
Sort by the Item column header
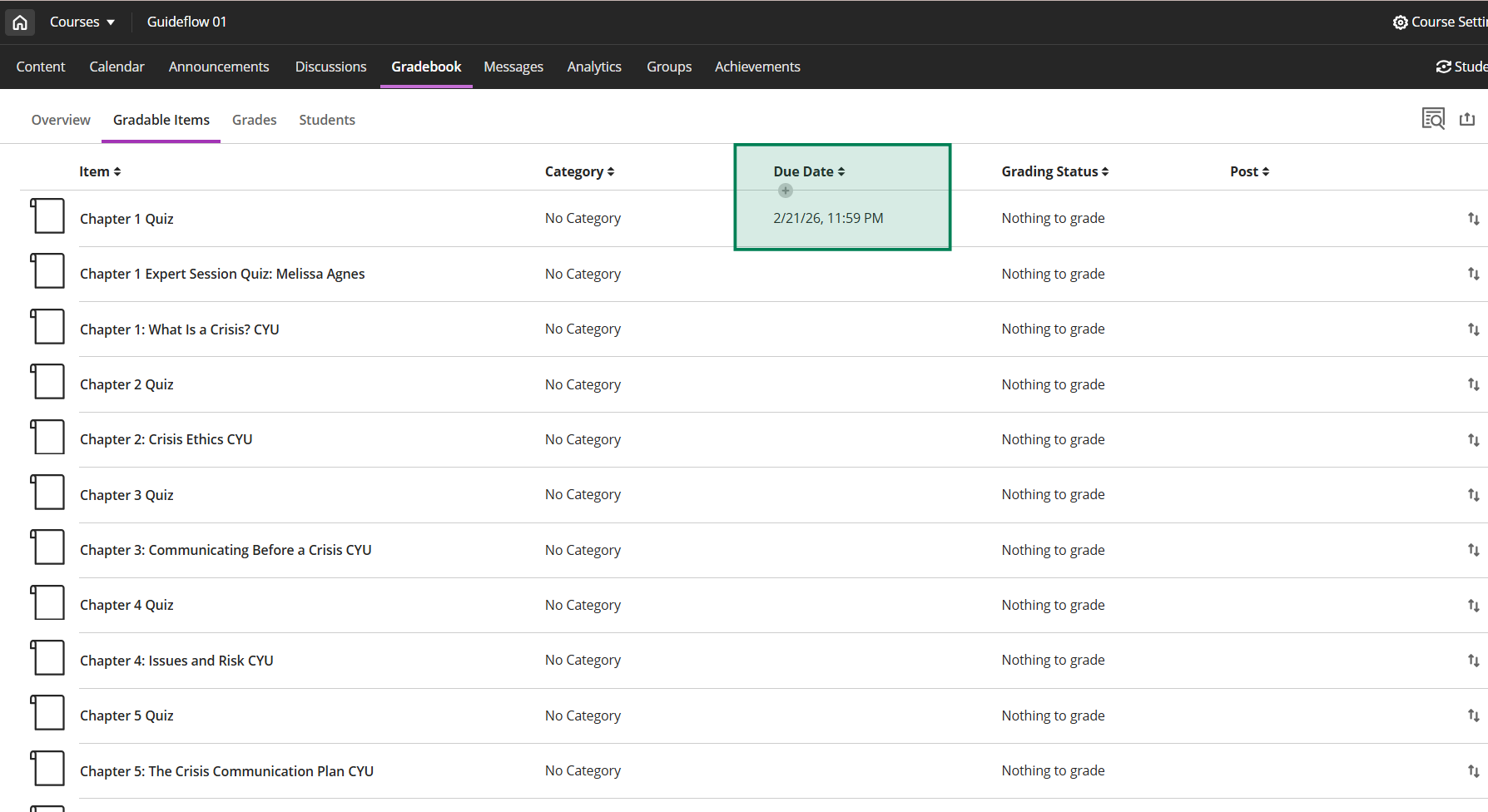tap(100, 171)
